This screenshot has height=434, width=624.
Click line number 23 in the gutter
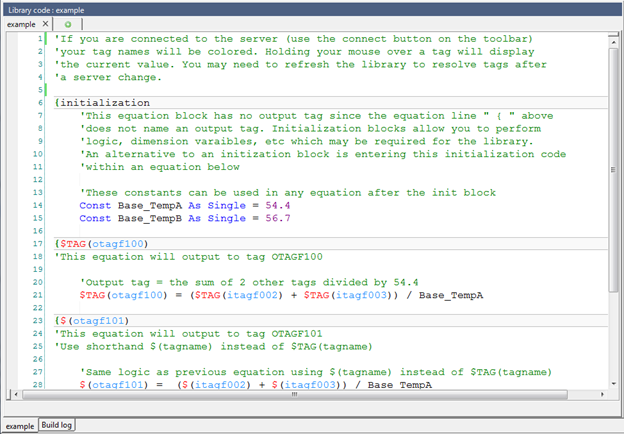(38, 321)
